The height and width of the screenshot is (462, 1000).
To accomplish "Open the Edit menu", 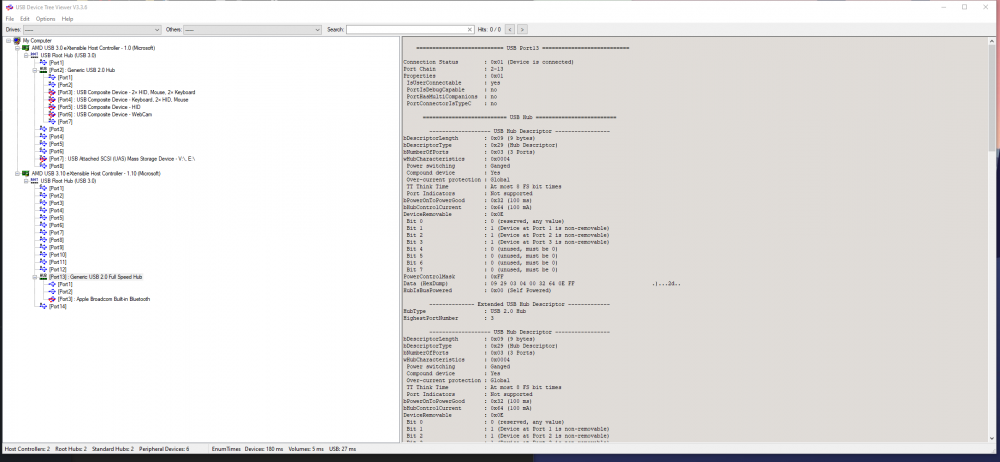I will pyautogui.click(x=25, y=19).
